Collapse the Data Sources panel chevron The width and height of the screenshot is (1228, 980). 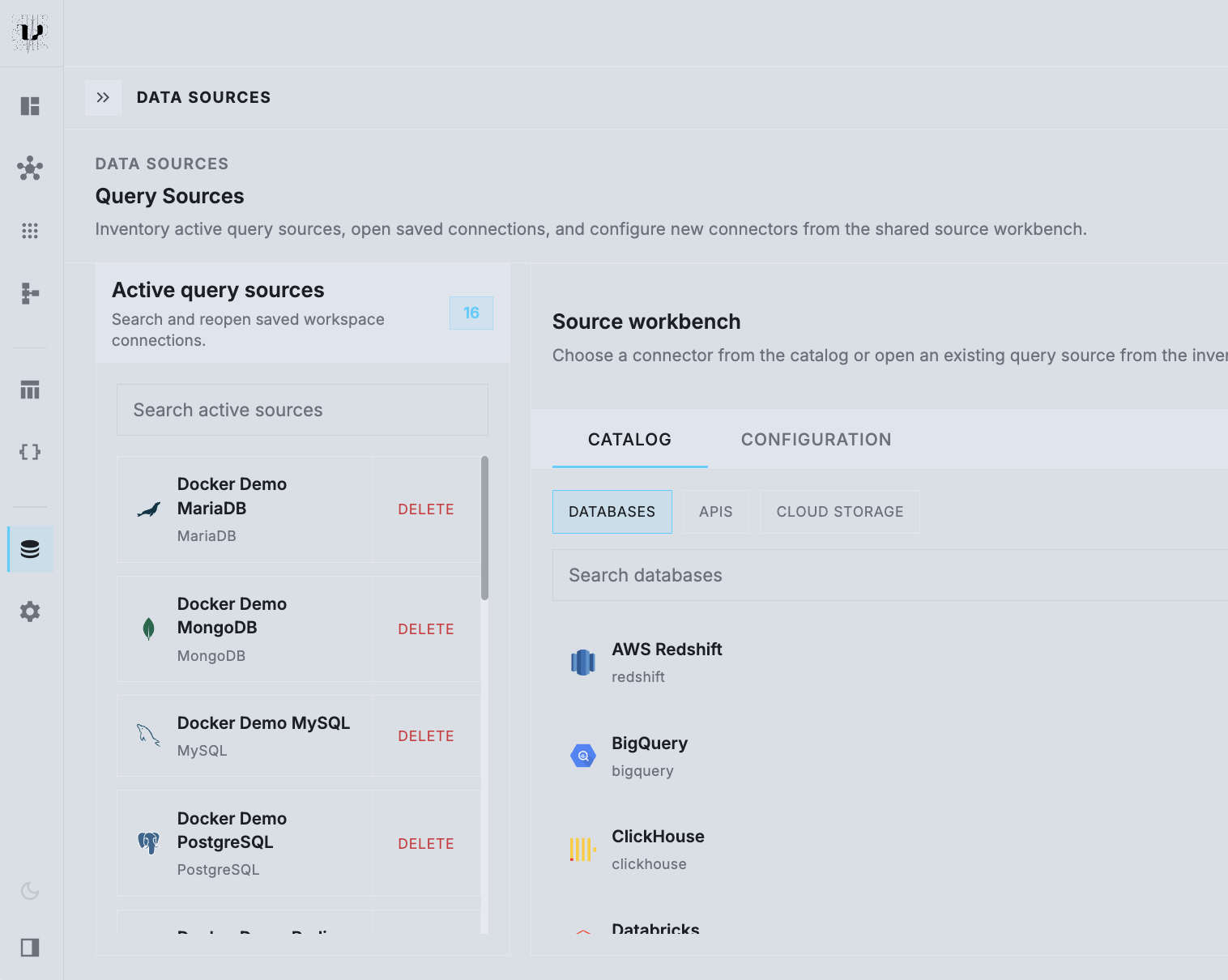coord(104,97)
